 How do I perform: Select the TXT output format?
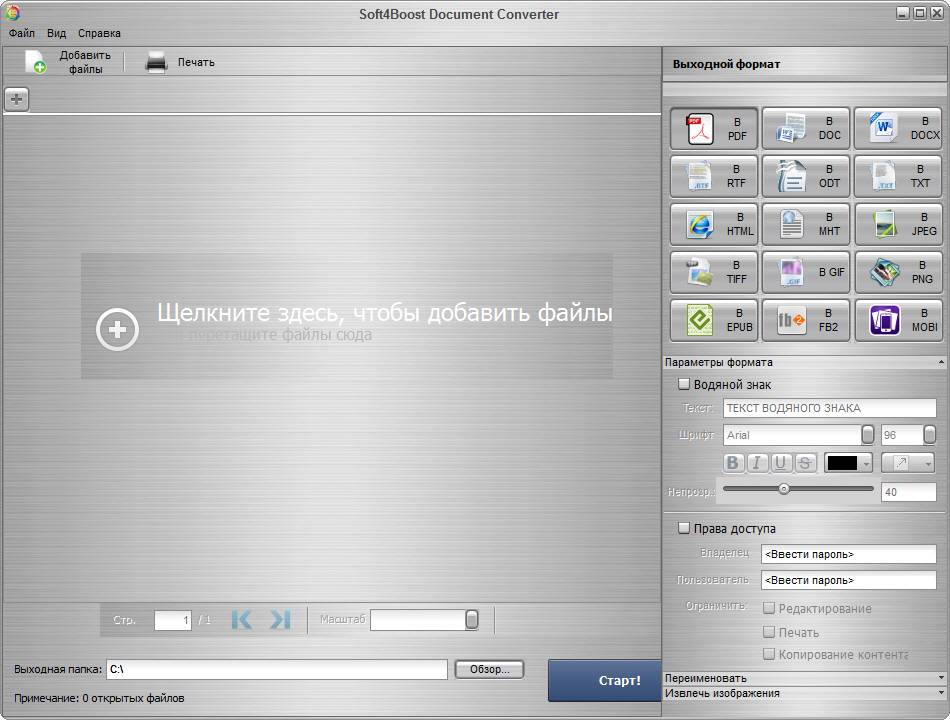(x=898, y=176)
